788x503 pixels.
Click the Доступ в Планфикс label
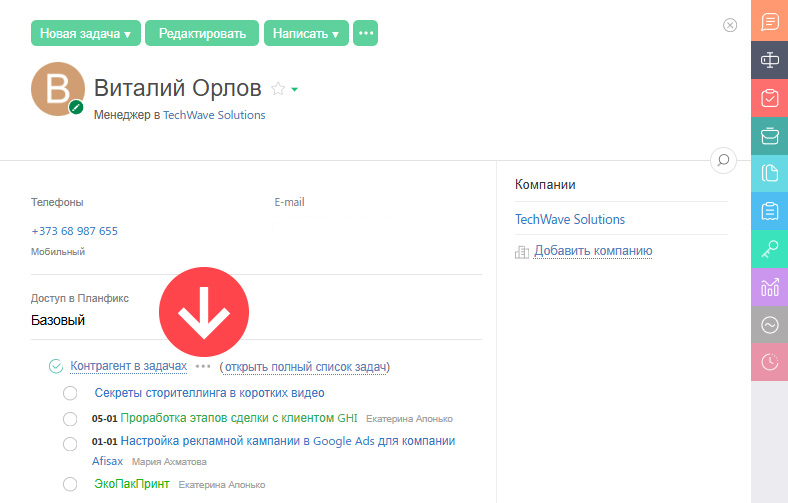[x=80, y=298]
